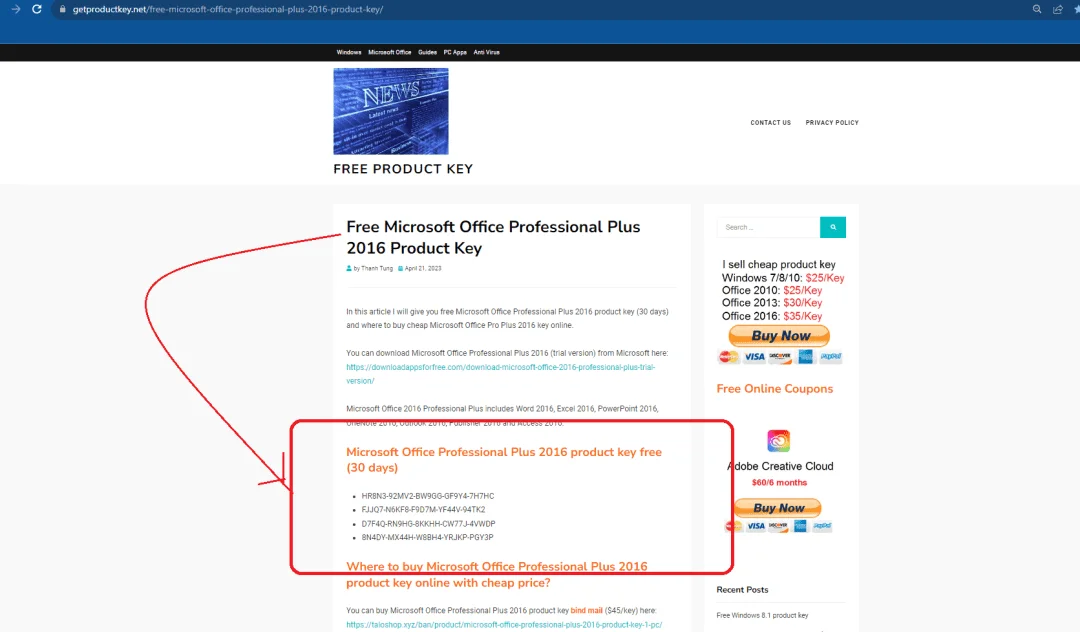Open the taloshop.xyz product key link
1080x632 pixels.
pyautogui.click(x=504, y=624)
